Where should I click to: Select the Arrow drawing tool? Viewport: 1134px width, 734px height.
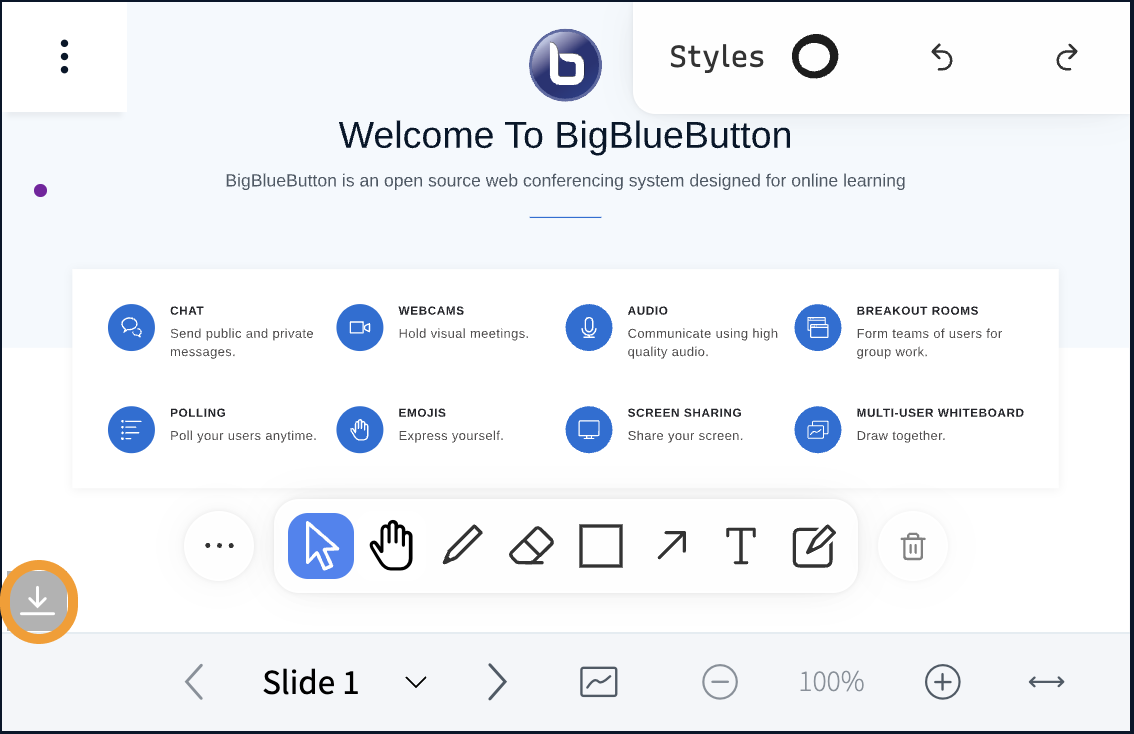(671, 546)
